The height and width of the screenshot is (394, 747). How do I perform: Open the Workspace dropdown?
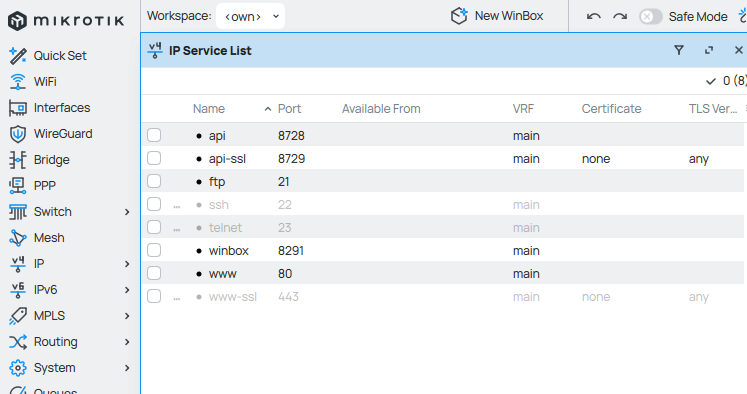coord(250,16)
